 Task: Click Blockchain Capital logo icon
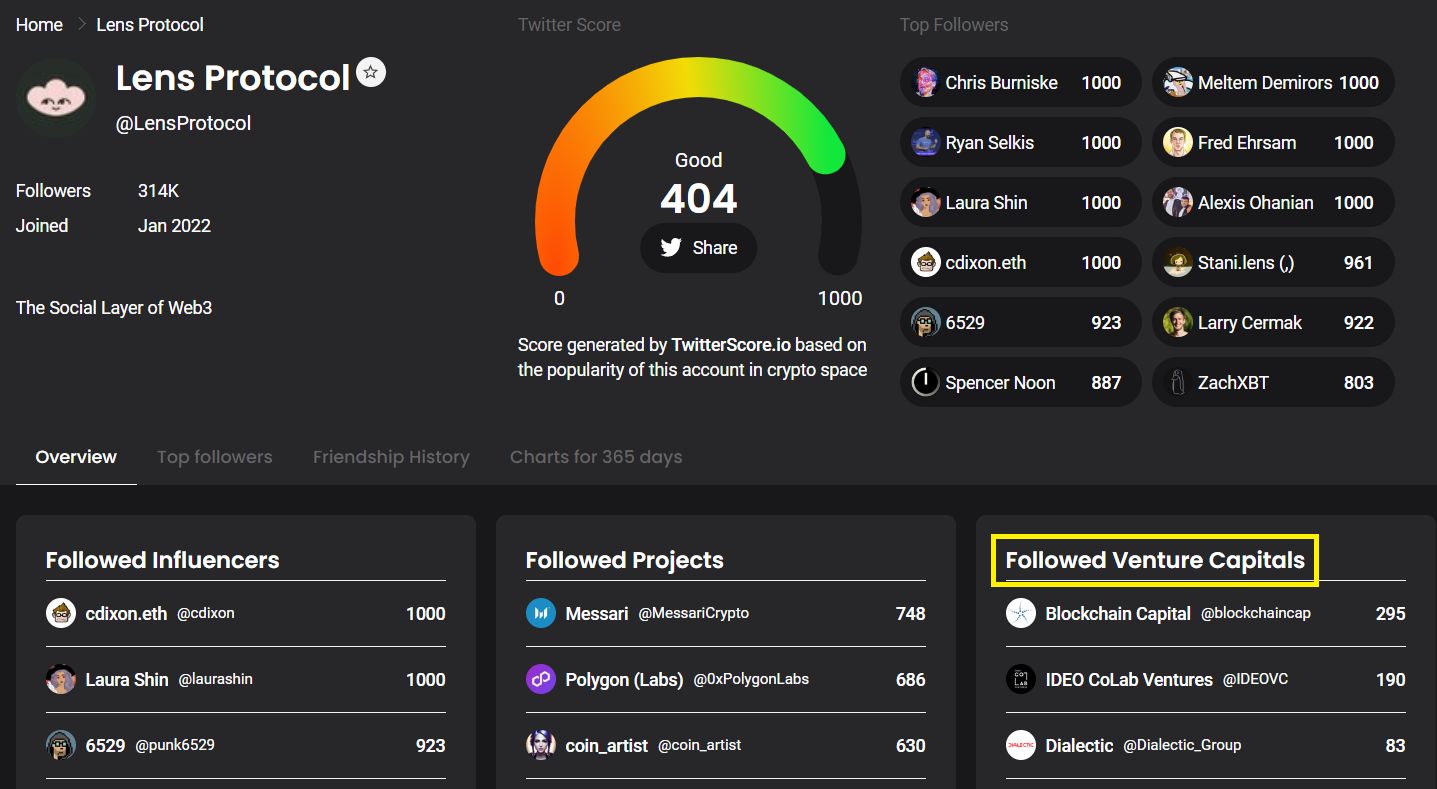click(1021, 614)
